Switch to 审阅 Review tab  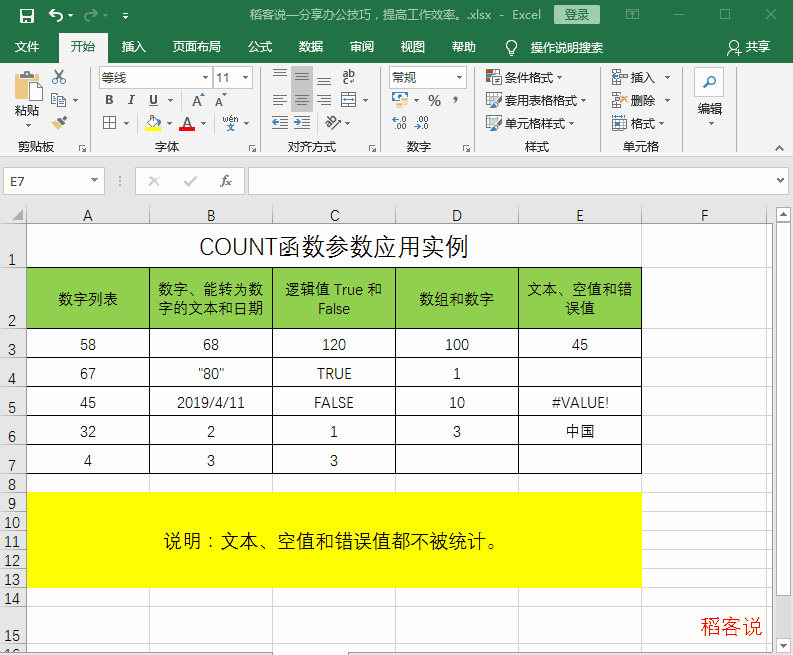[x=362, y=47]
